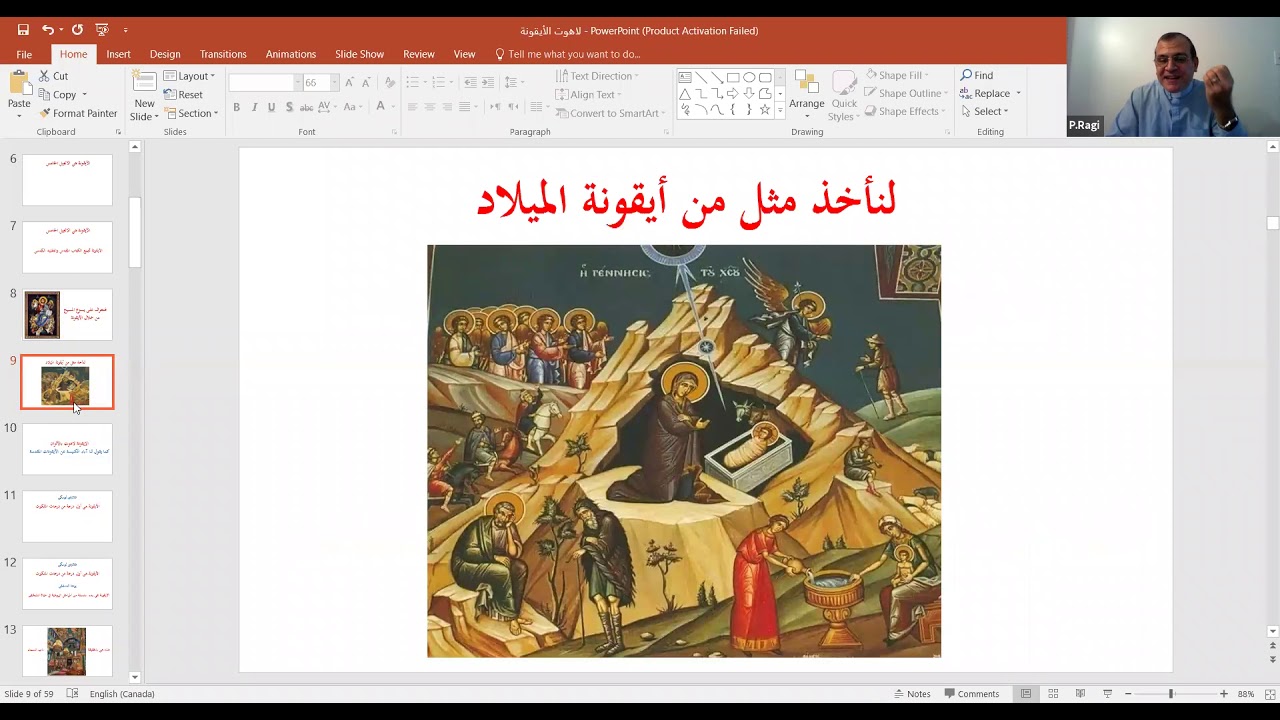Toggle strikethrough formatting
This screenshot has height=720, width=1280.
click(x=307, y=107)
